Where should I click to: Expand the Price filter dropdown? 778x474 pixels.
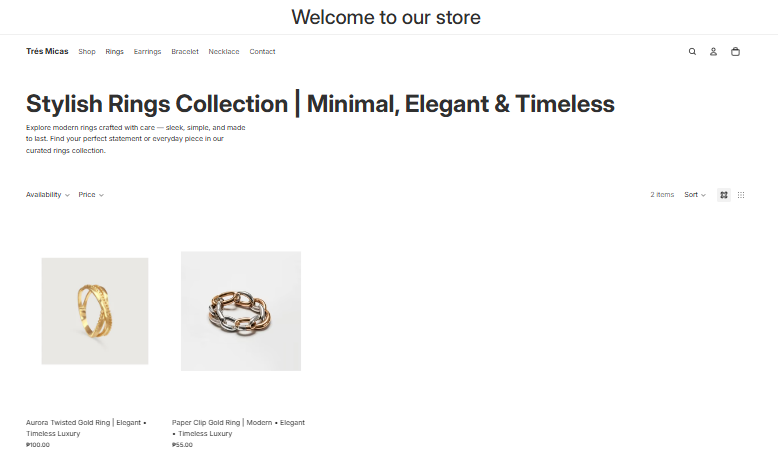[91, 195]
